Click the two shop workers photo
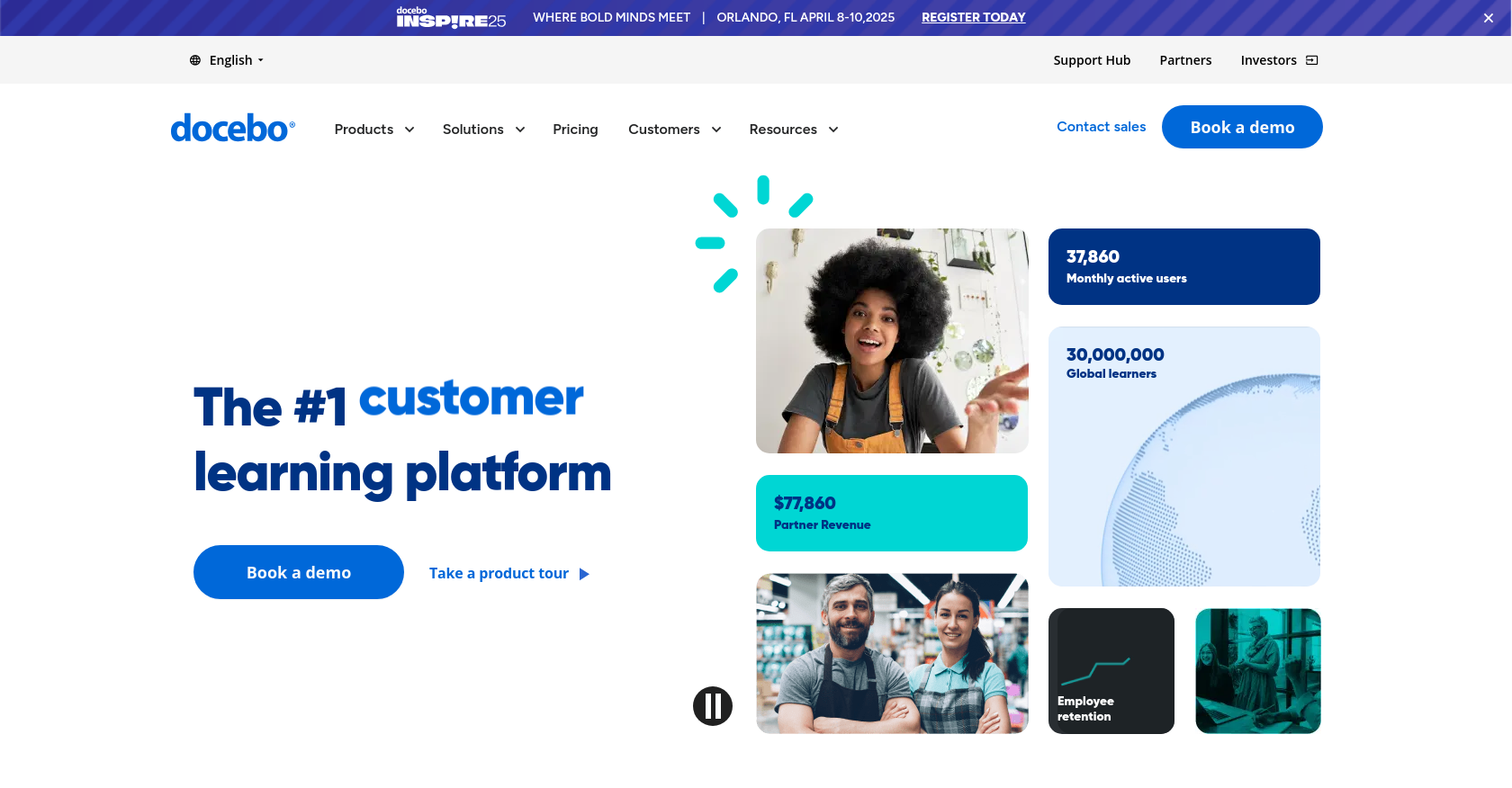 click(892, 654)
